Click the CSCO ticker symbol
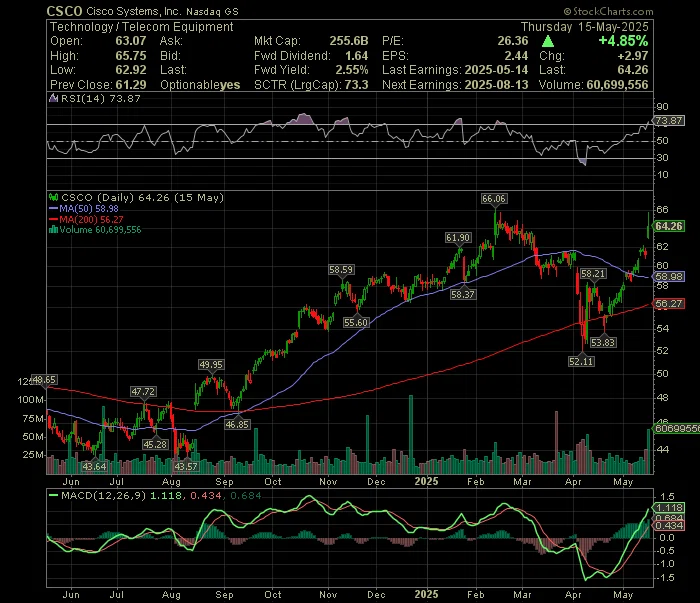 point(64,11)
